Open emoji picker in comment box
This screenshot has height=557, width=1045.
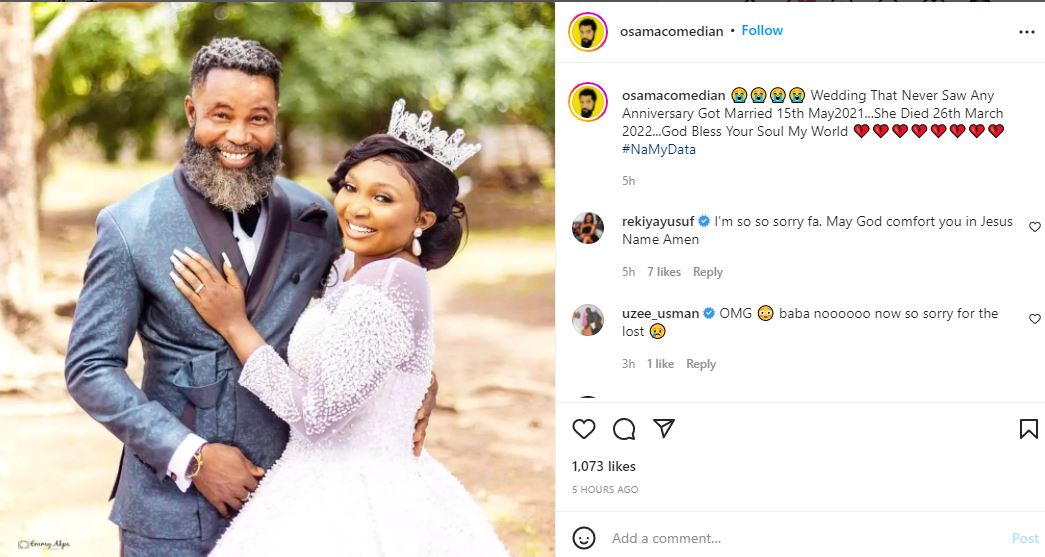point(584,538)
